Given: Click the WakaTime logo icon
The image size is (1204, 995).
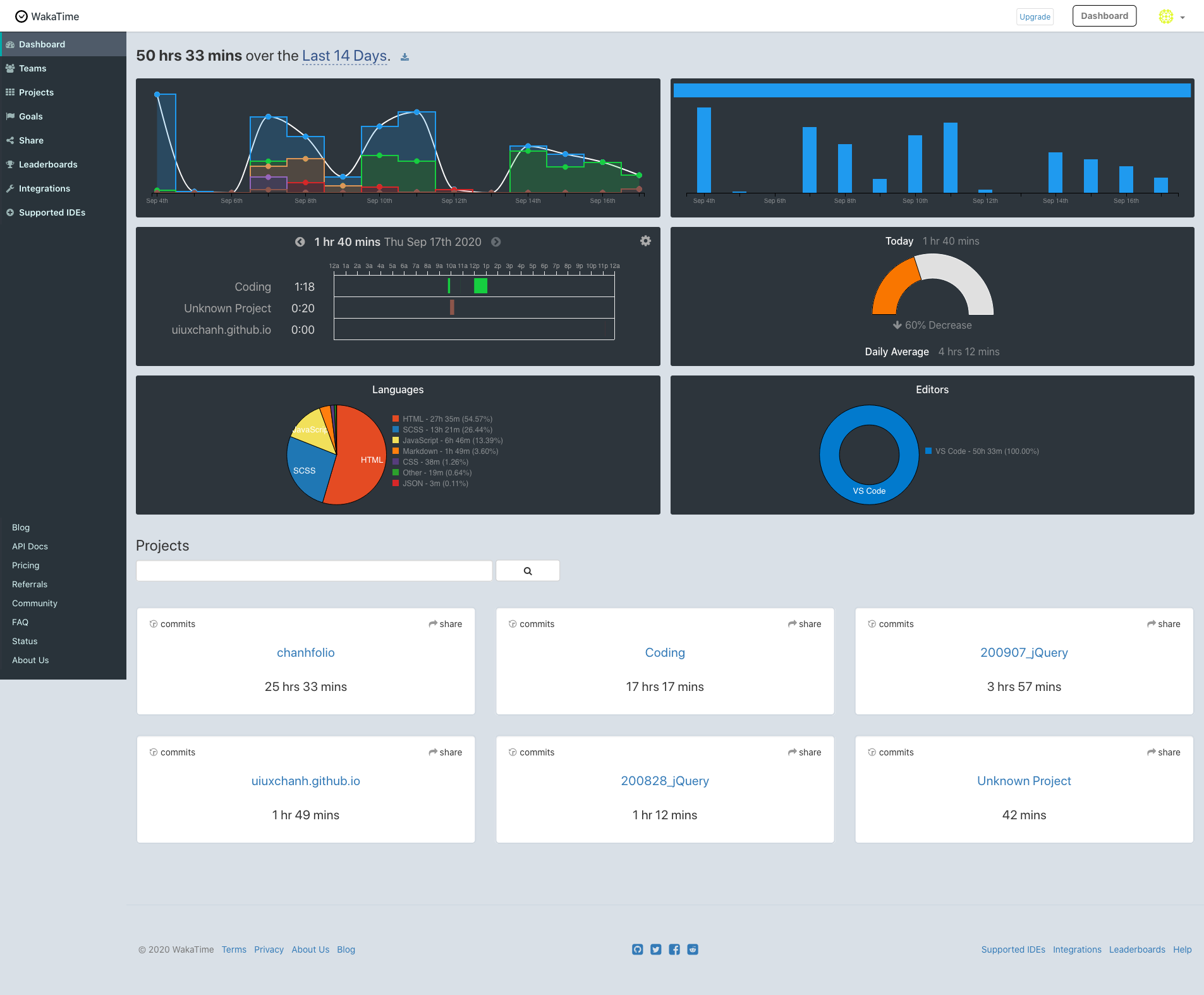Looking at the screenshot, I should click(x=21, y=16).
